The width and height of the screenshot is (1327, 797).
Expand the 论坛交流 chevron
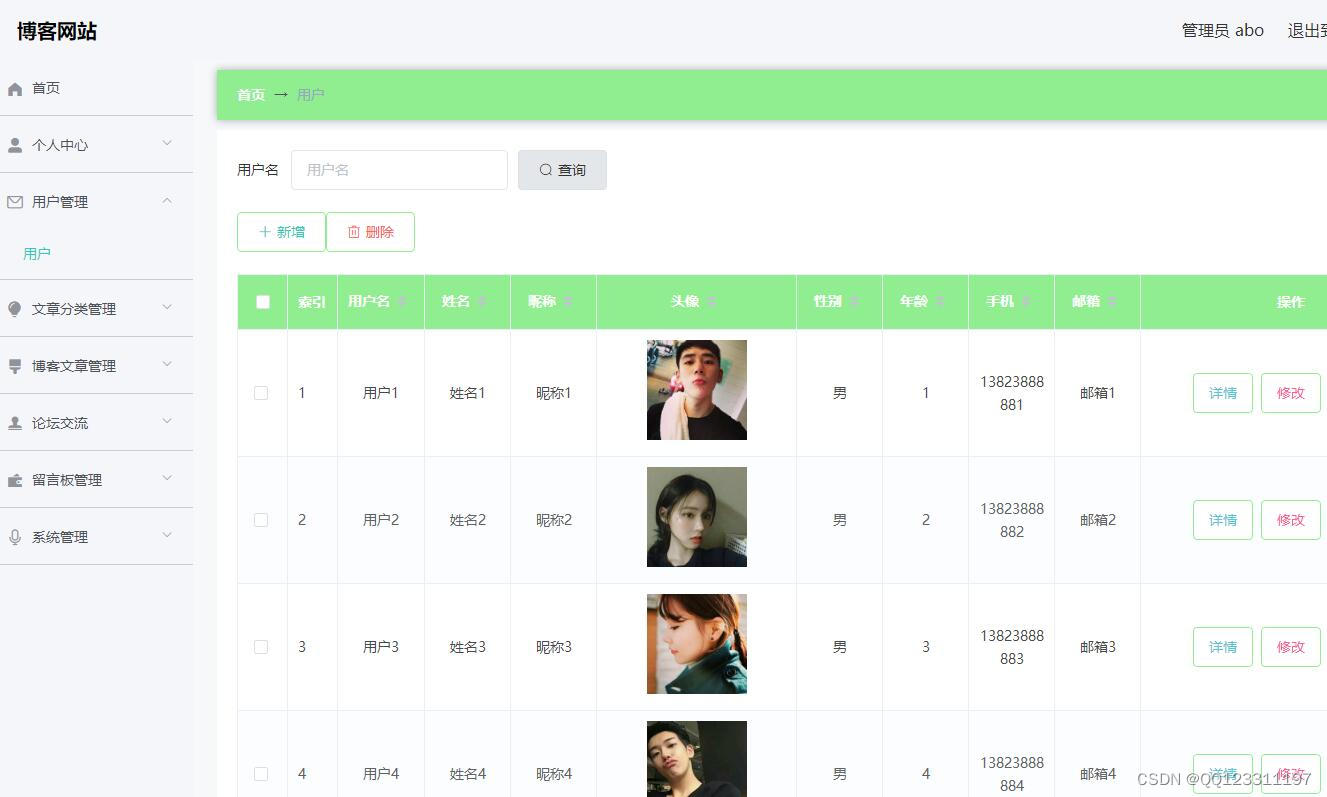pos(167,421)
